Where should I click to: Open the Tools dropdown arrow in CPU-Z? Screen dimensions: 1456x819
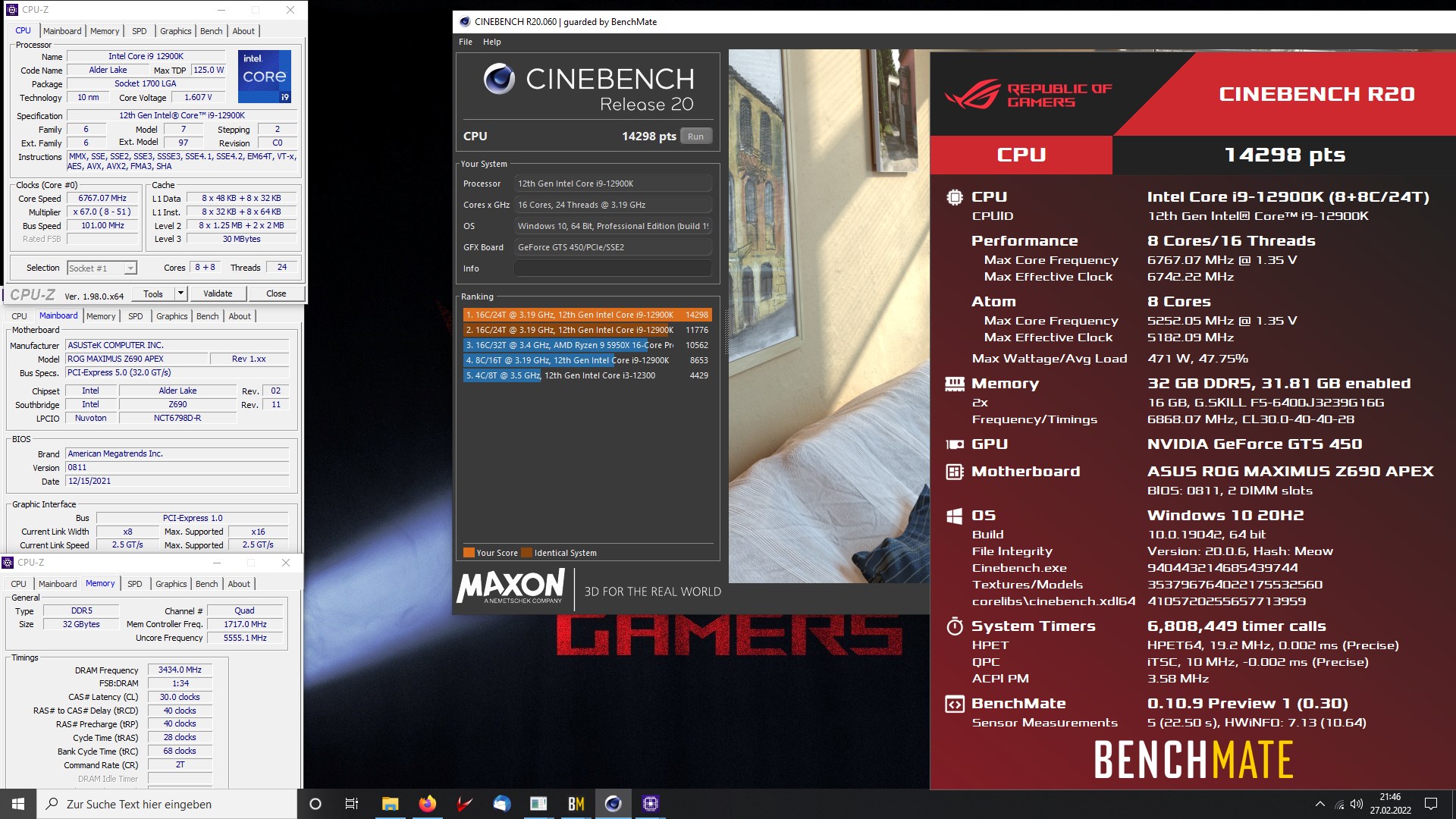pyautogui.click(x=180, y=293)
